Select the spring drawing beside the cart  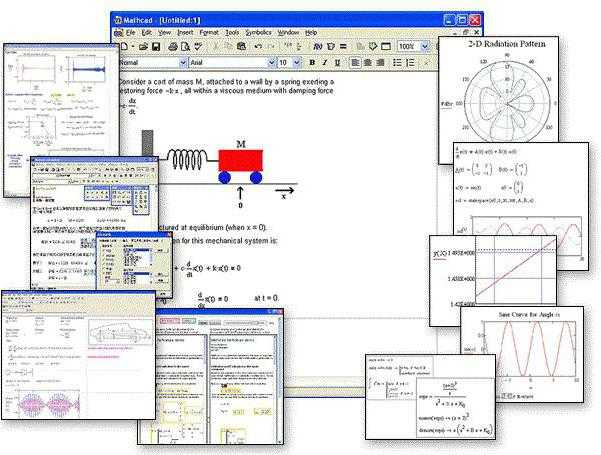[x=189, y=159]
